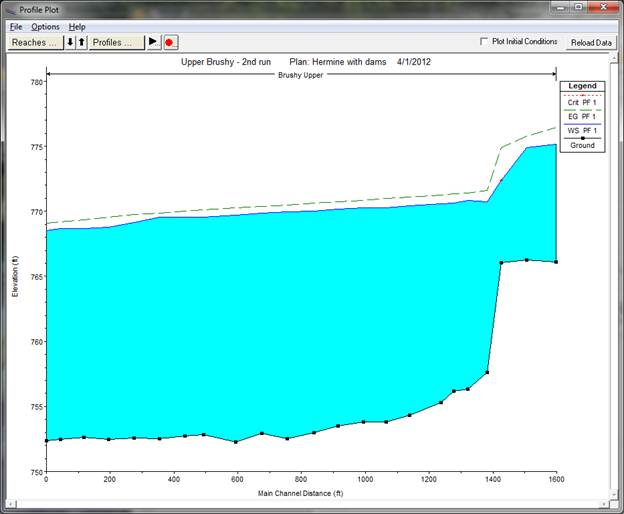Click Crit PF 1 legend entry

[582, 100]
